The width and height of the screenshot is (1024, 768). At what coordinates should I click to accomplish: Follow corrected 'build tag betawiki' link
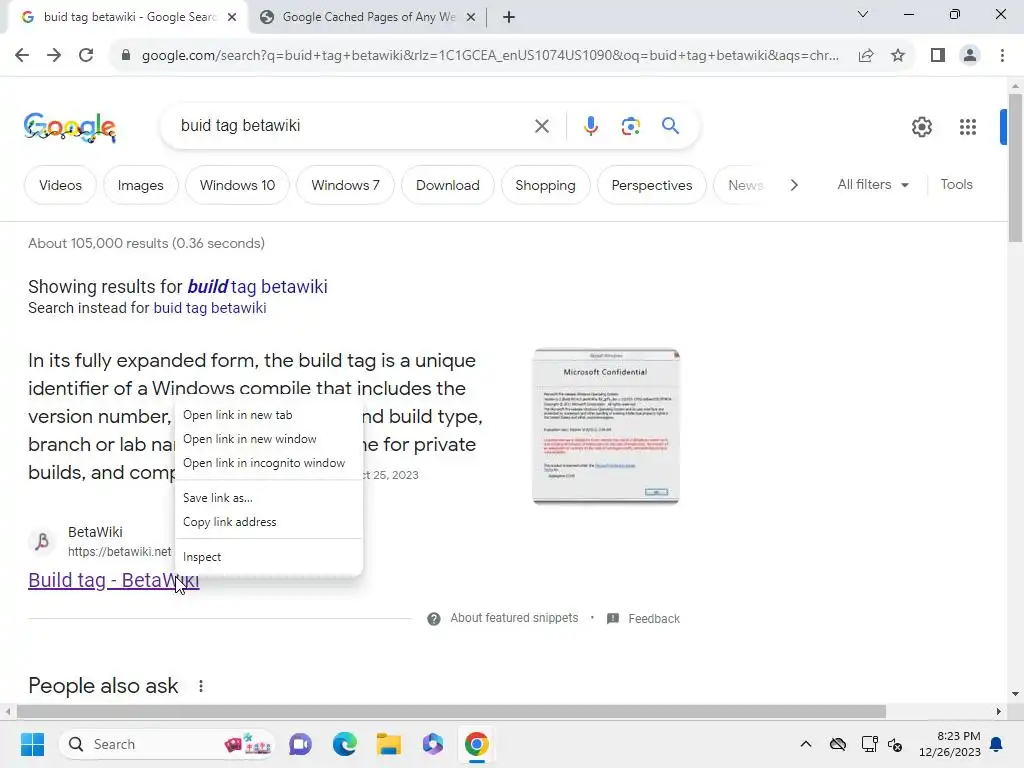click(x=257, y=287)
